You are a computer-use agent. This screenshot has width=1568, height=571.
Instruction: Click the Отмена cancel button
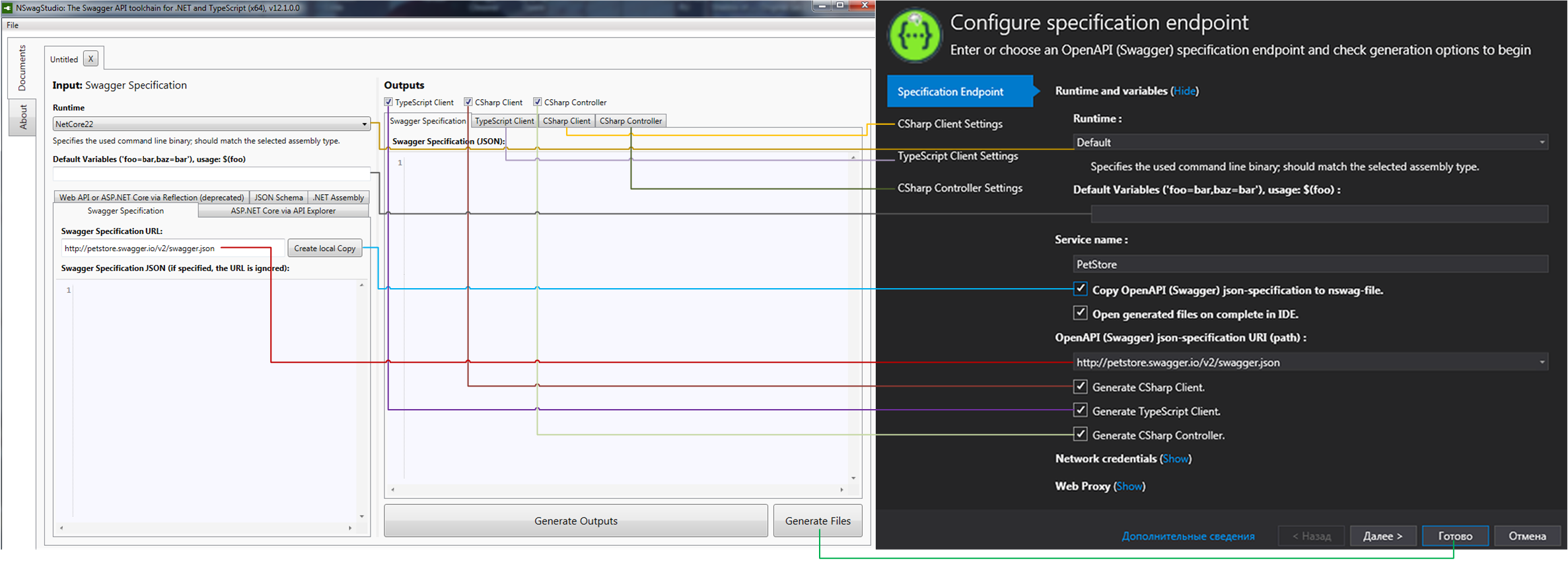[x=1527, y=536]
